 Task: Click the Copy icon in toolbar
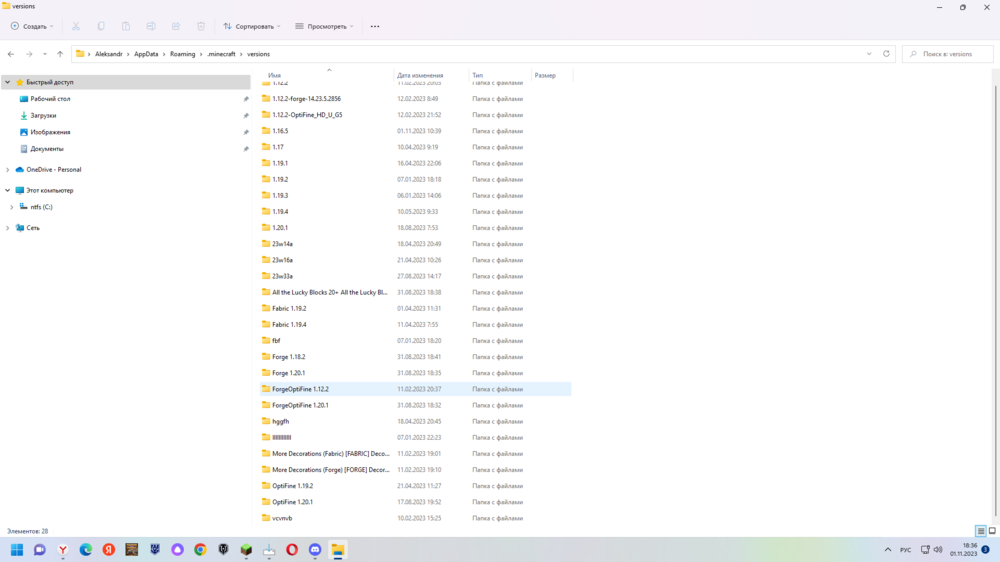pyautogui.click(x=101, y=26)
